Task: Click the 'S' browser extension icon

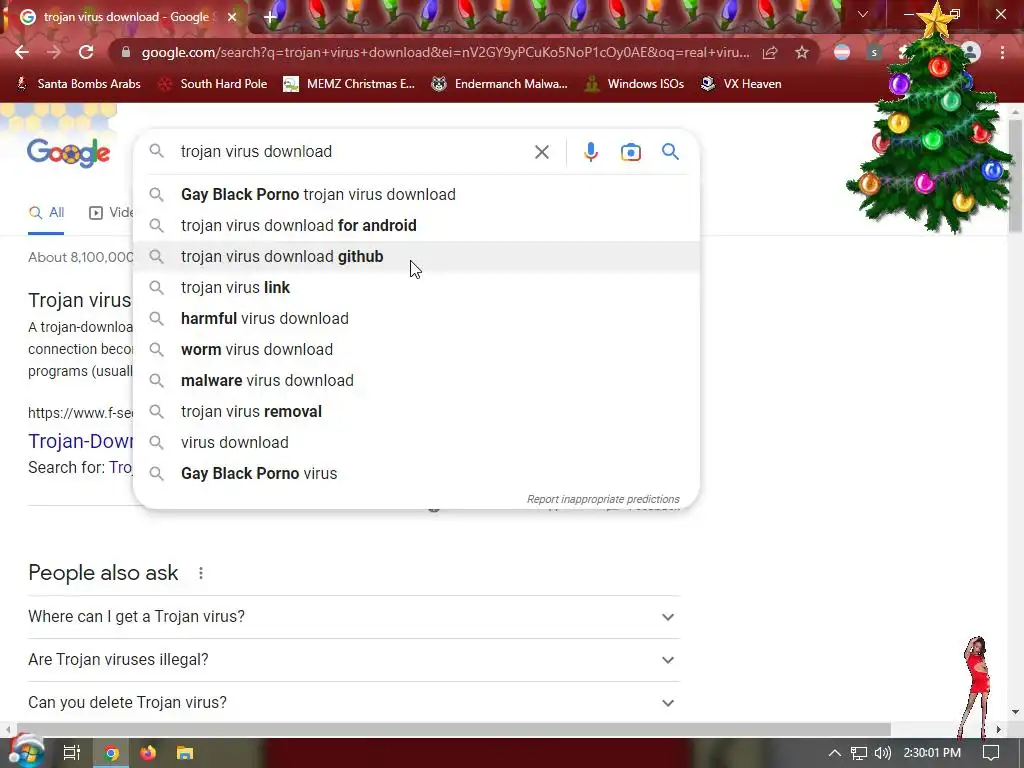Action: tap(874, 52)
